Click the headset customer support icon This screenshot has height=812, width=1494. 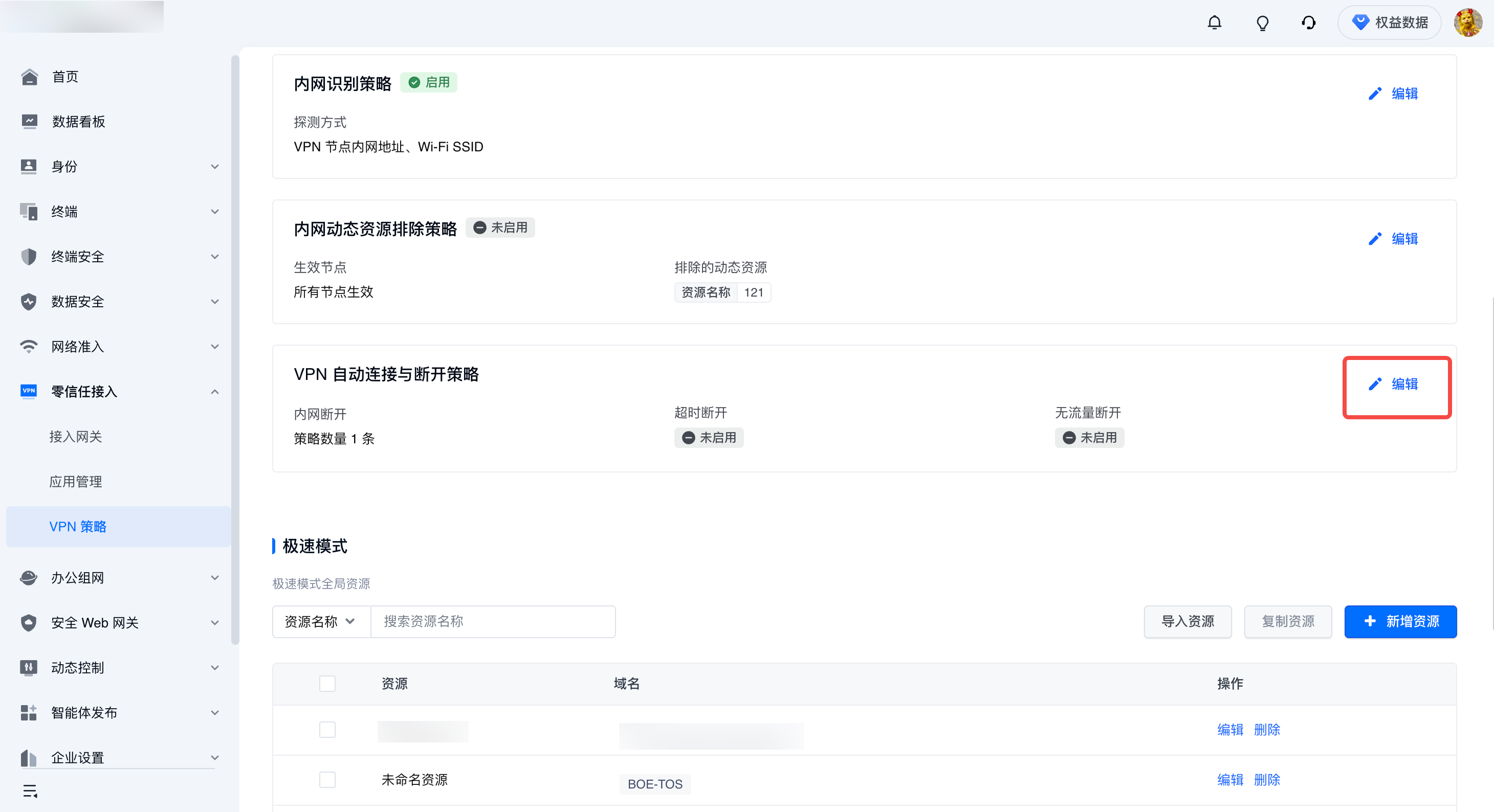click(x=1308, y=22)
